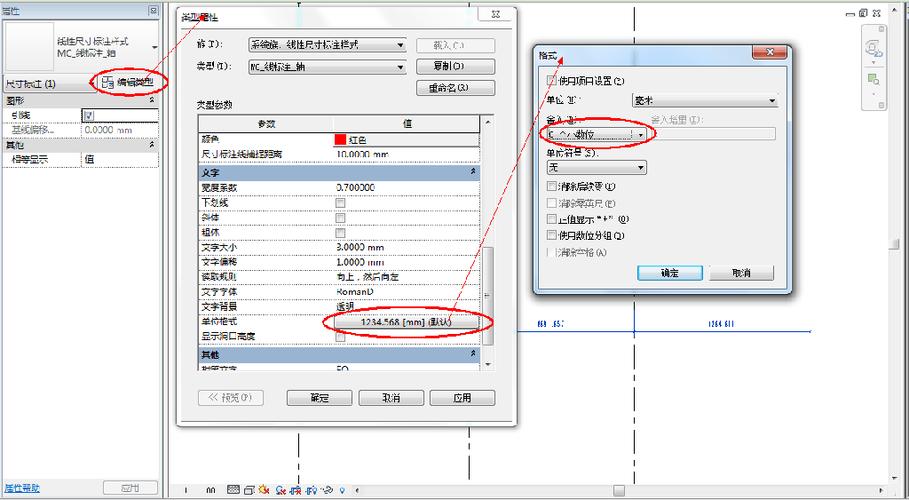The width and height of the screenshot is (909, 500).
Task: Collapse the 文字 section in type parameters
Action: [x=473, y=172]
